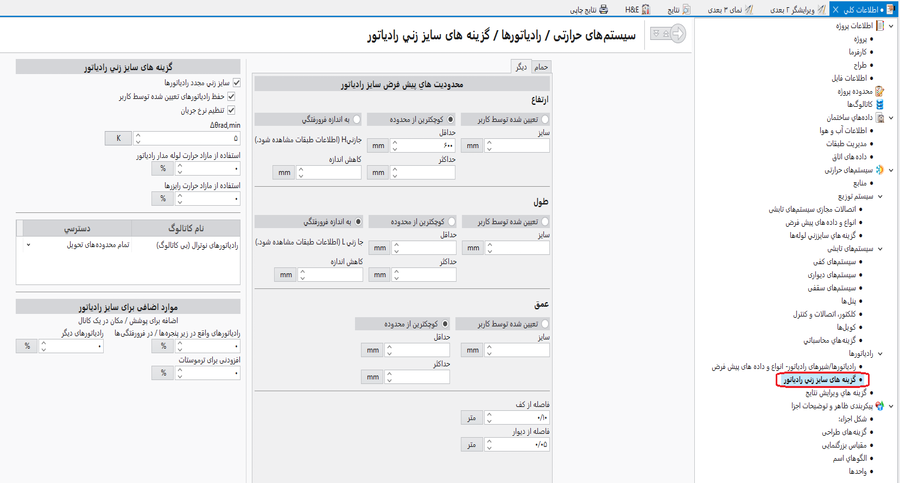
Task: Toggle radiator re-sizing (سایز زنی مجدد) checkbox
Action: click(235, 83)
